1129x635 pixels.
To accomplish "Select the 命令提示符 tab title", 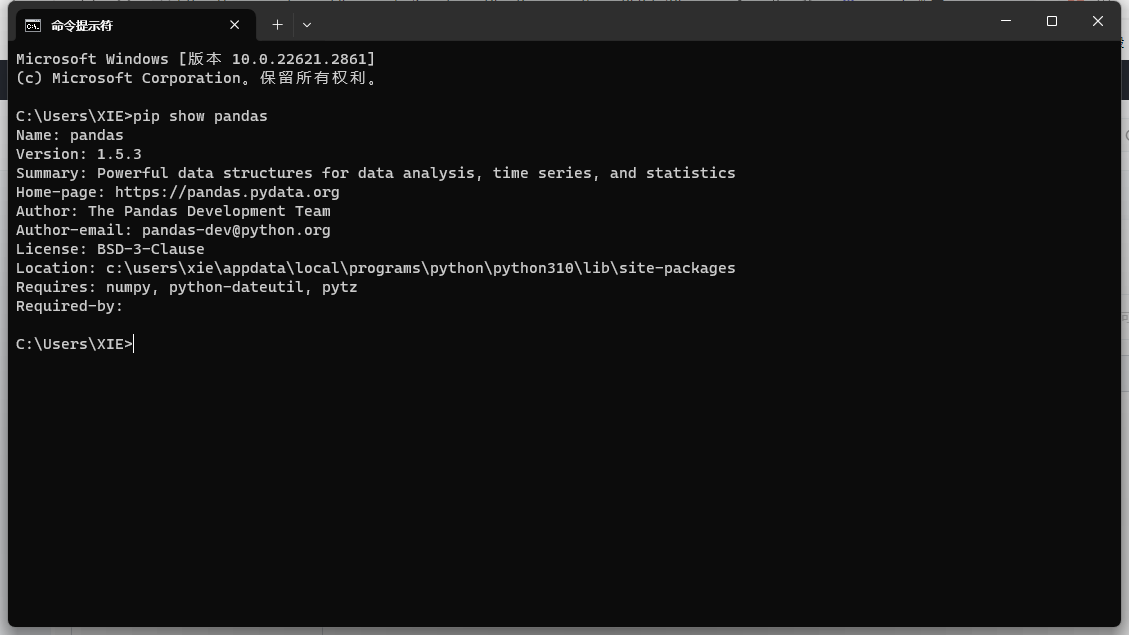I will (82, 26).
